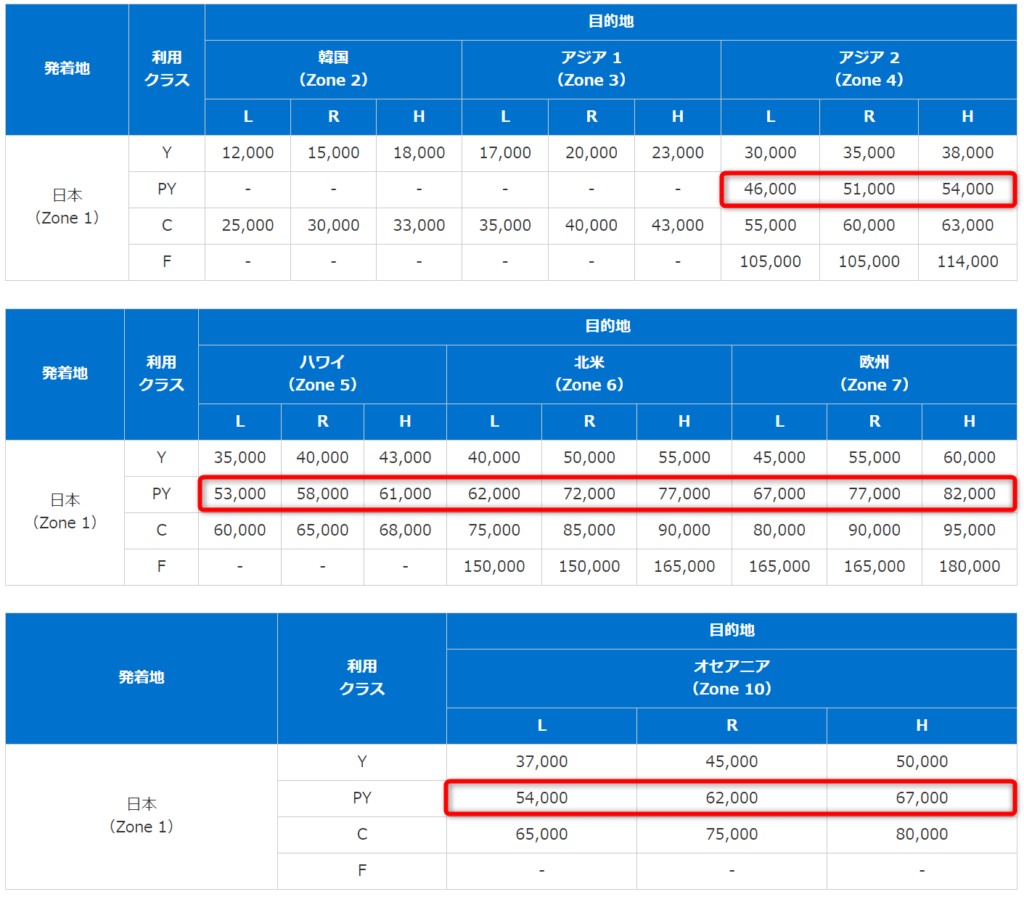Click the 韓国 (Zone 2) column header

pyautogui.click(x=333, y=69)
